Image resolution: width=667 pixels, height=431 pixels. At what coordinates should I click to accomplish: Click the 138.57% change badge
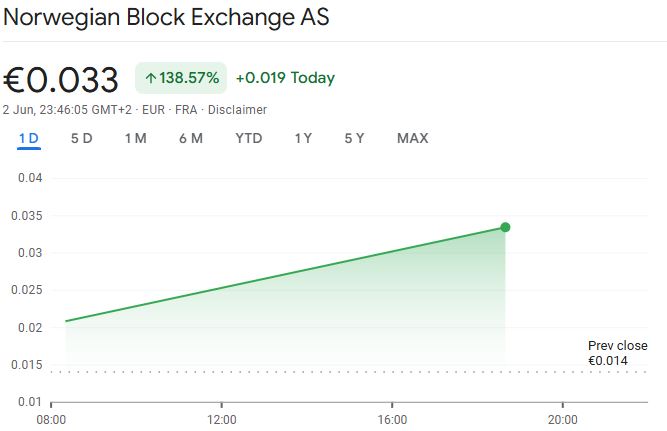click(x=182, y=78)
